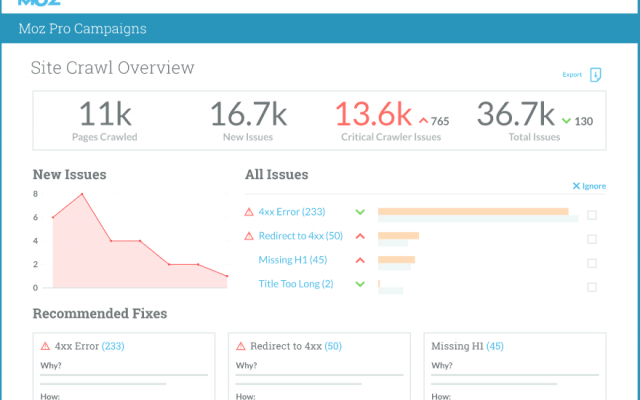The image size is (640, 400).
Task: Click the red up chevron for Redirect to 4xx row
Action: pos(360,236)
